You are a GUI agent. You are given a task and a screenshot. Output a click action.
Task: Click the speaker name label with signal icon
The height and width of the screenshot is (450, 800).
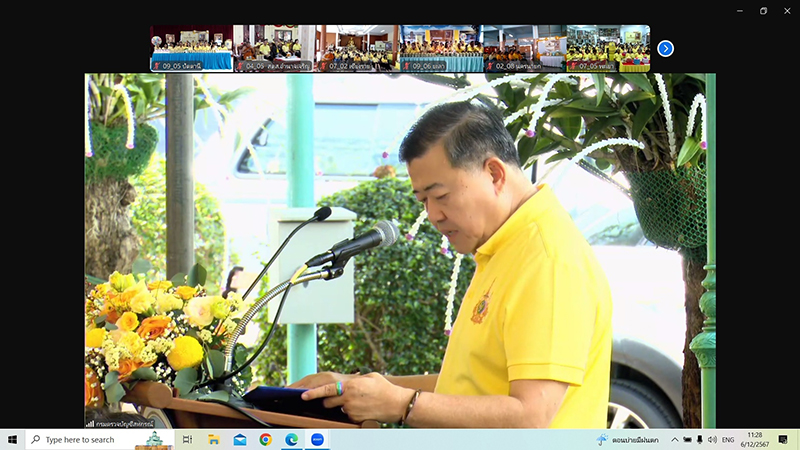(x=120, y=423)
